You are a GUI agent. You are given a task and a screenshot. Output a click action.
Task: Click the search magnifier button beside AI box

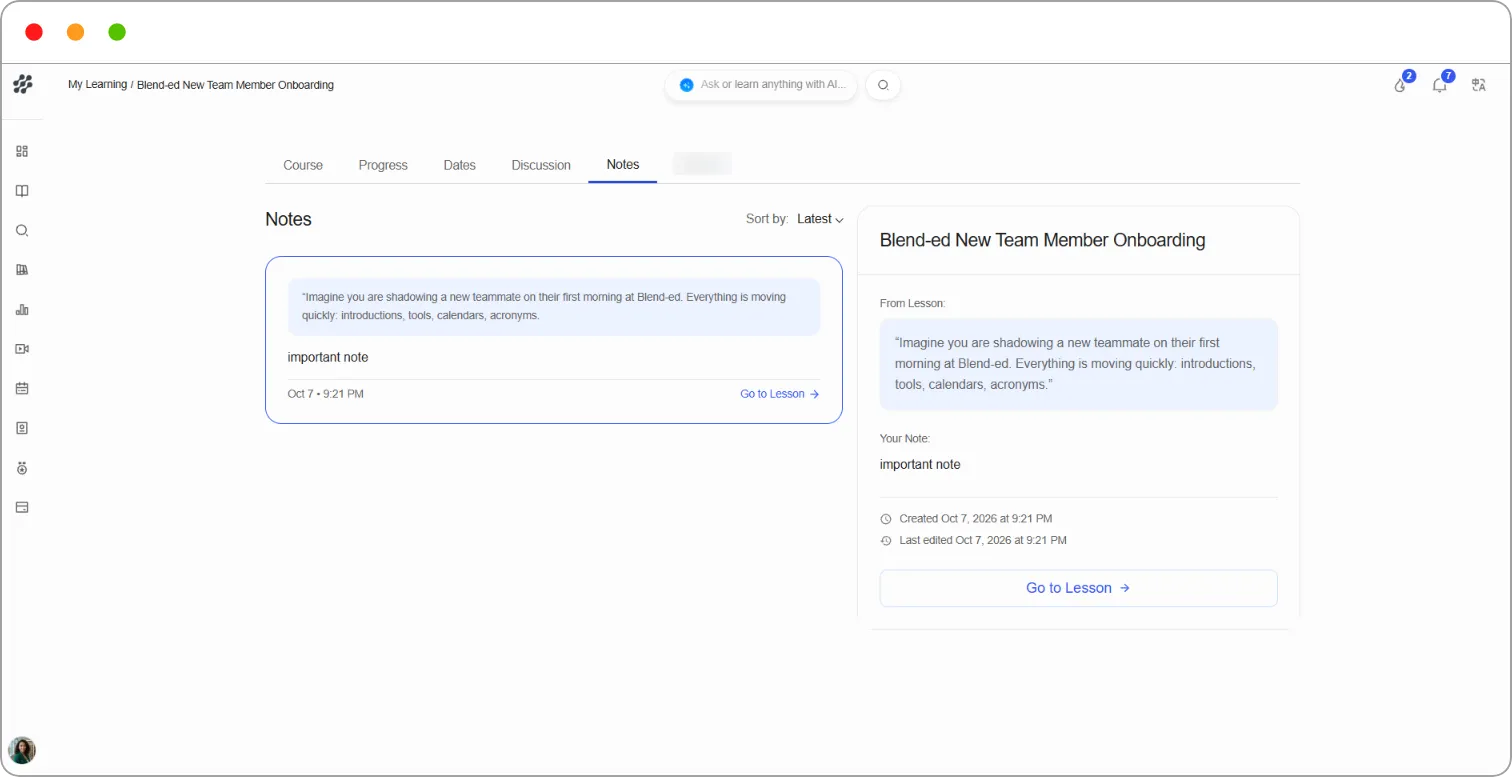883,85
